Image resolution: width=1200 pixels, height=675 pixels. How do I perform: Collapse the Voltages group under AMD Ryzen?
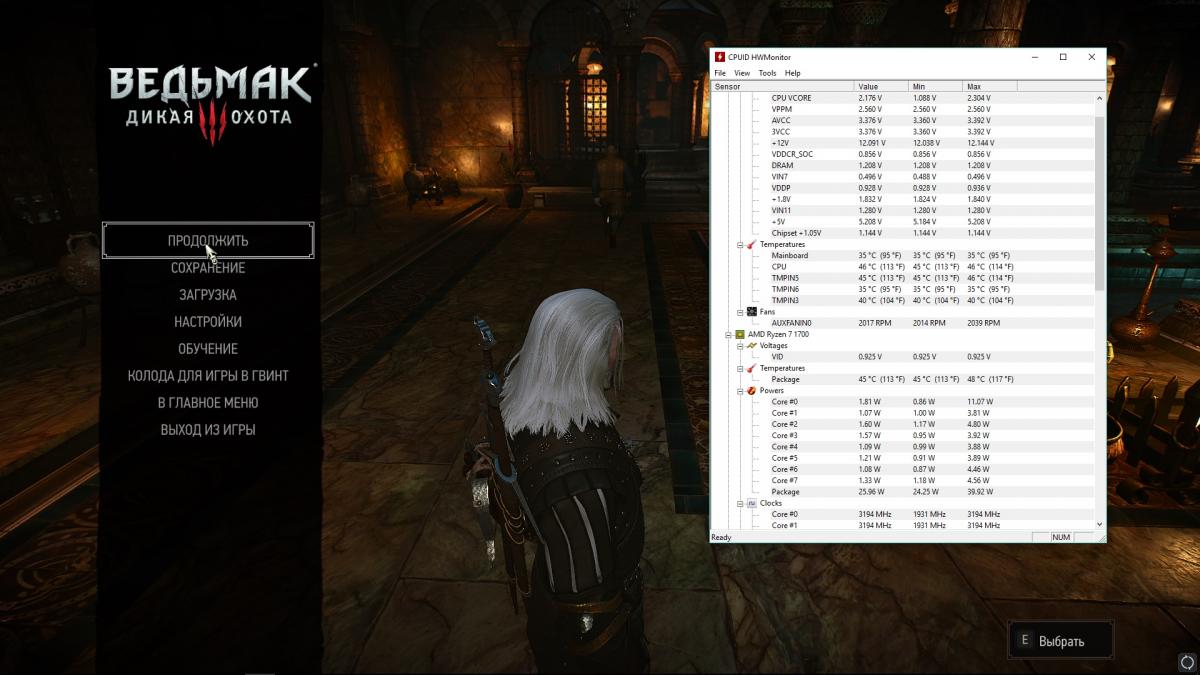[x=740, y=345]
